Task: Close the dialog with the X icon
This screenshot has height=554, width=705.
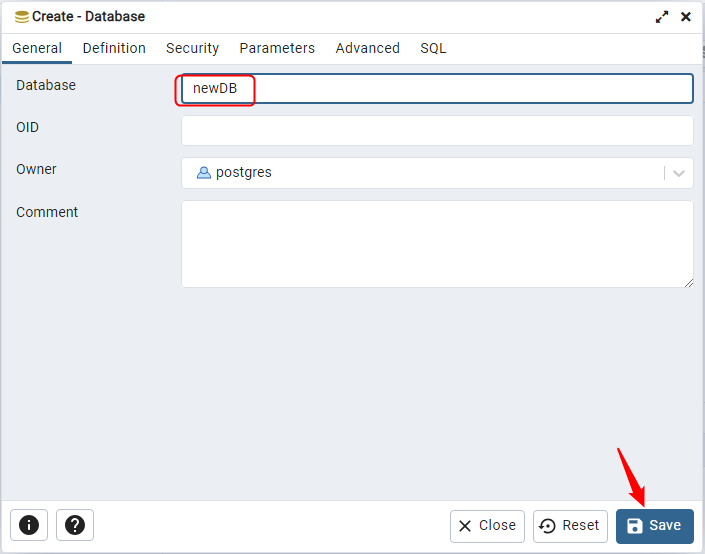Action: [686, 17]
